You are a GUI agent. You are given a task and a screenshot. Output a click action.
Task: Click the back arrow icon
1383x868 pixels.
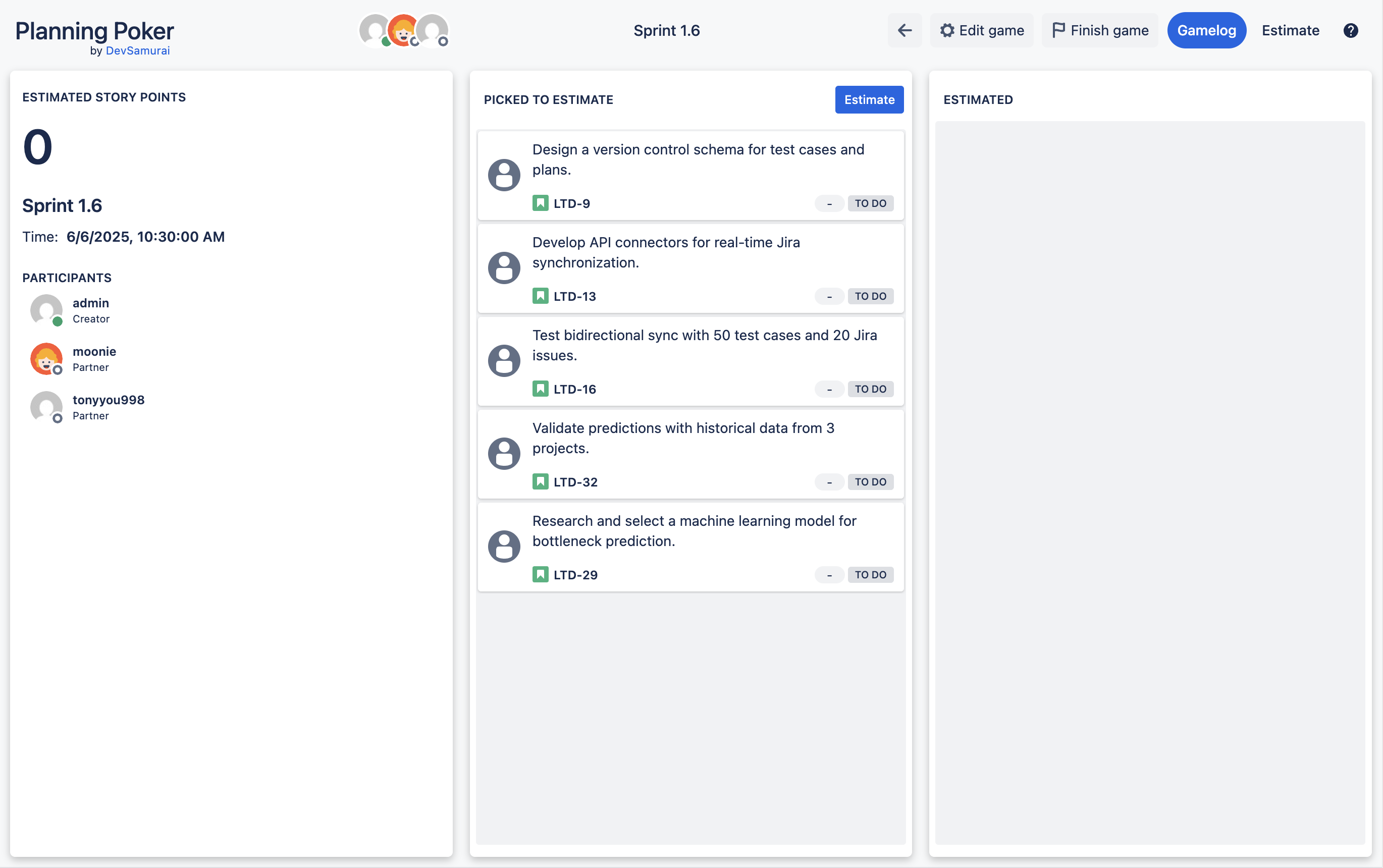[904, 30]
